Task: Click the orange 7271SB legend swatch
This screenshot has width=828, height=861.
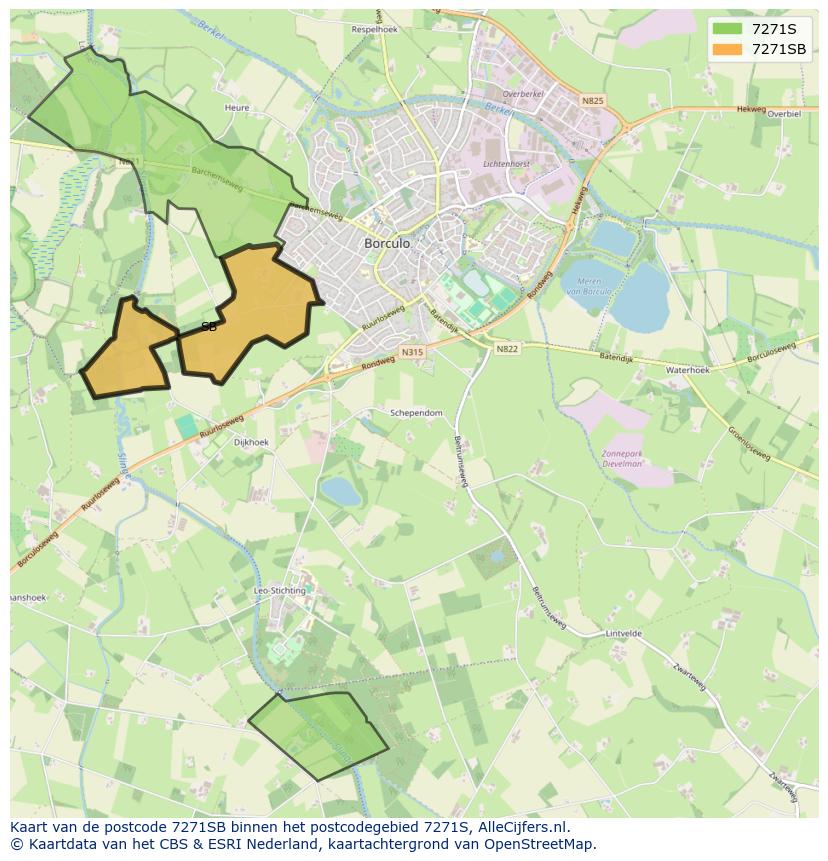Action: [x=728, y=49]
